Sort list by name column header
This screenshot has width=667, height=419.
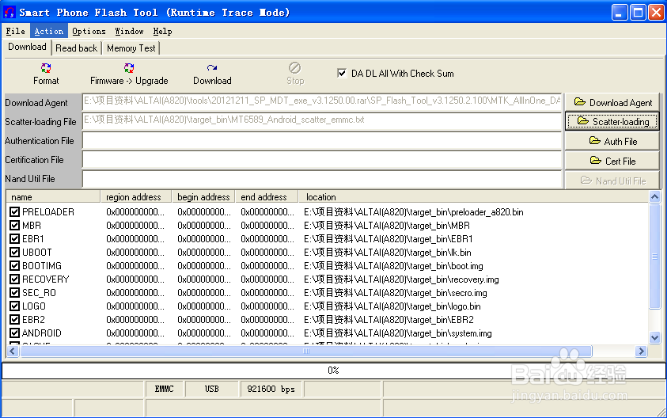click(x=54, y=197)
